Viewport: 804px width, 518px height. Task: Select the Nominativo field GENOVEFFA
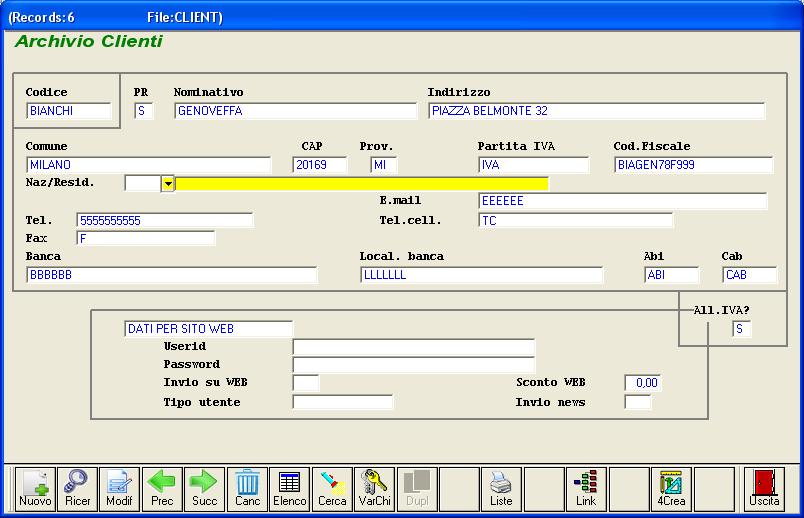coord(295,111)
